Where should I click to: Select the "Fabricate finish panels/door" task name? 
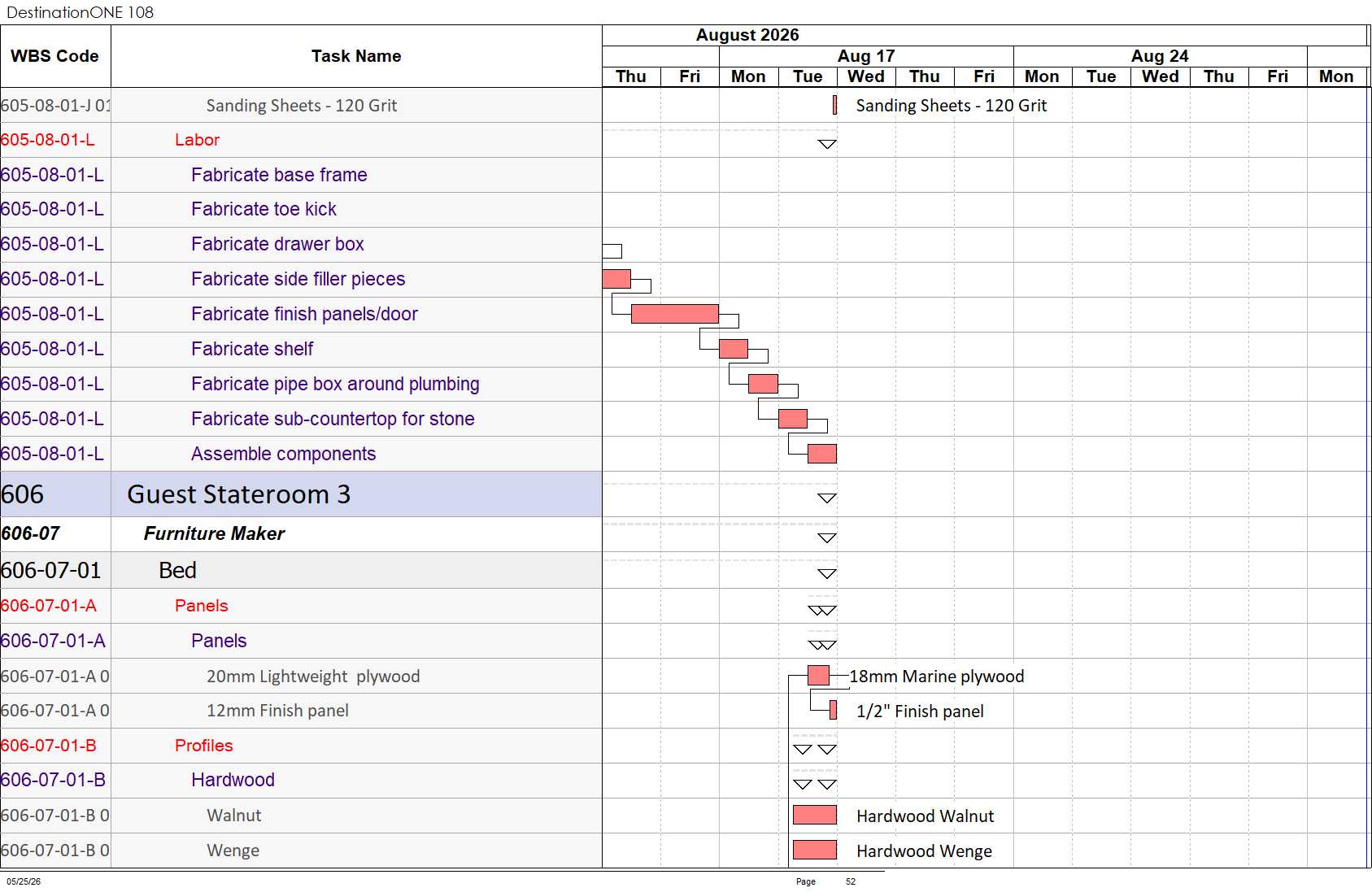(x=304, y=314)
